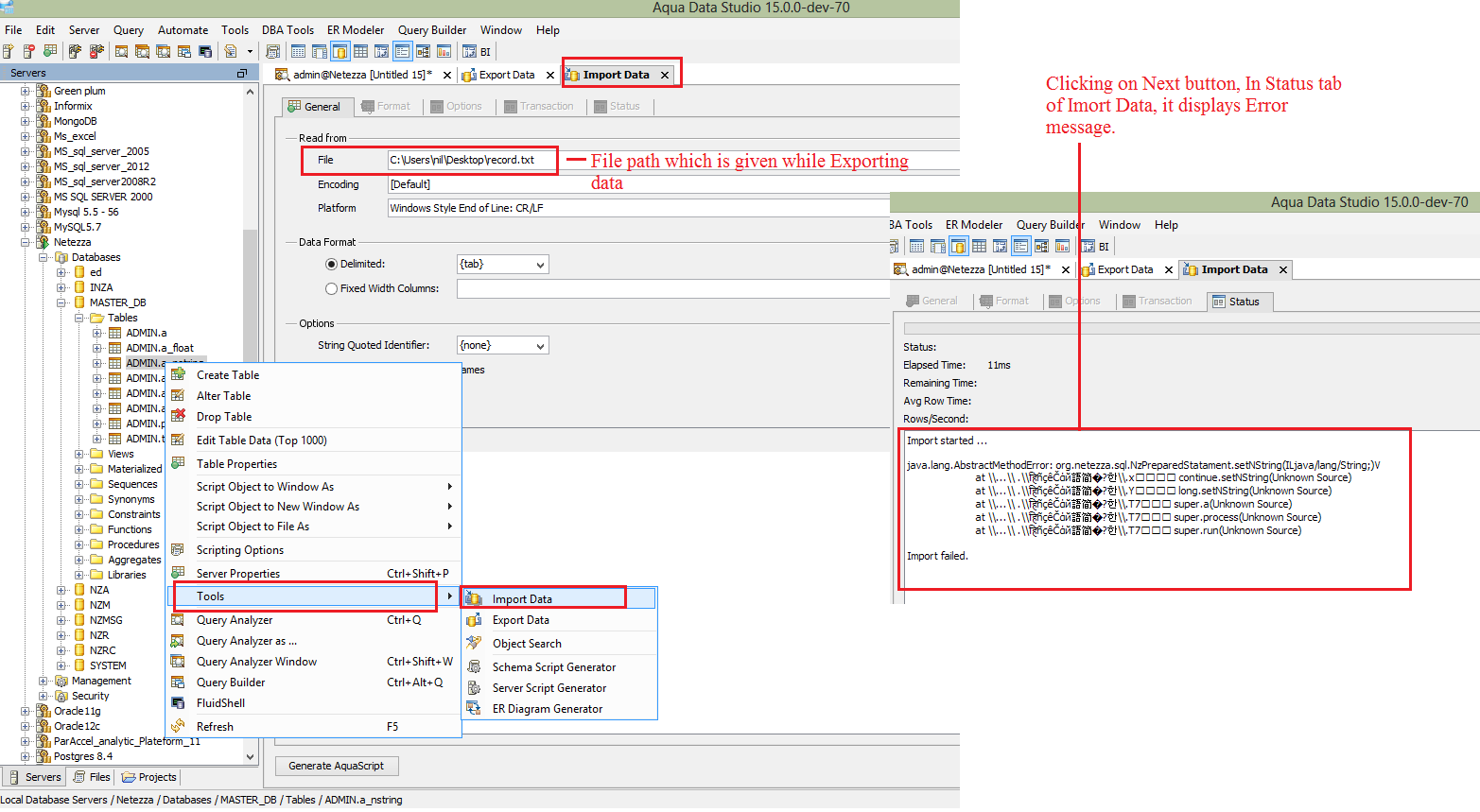Click the File path input field
The image size is (1480, 812).
(x=671, y=160)
